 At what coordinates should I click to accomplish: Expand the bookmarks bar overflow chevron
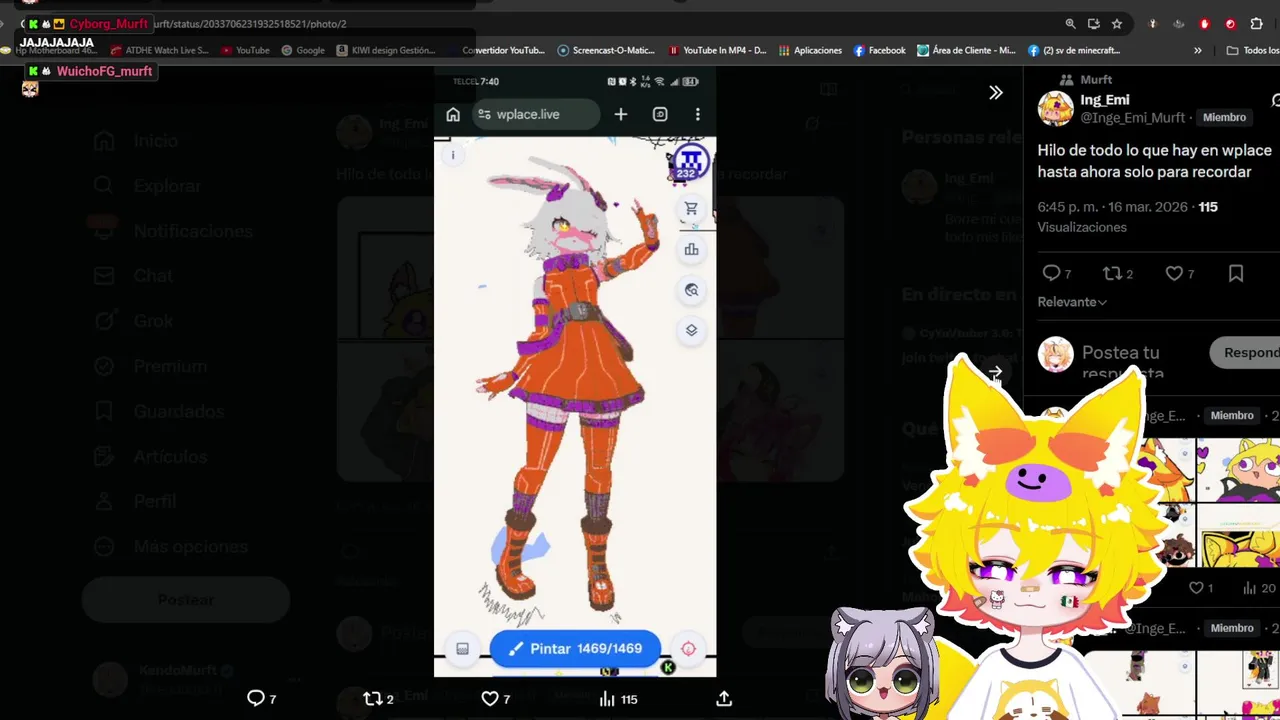pyautogui.click(x=1198, y=50)
